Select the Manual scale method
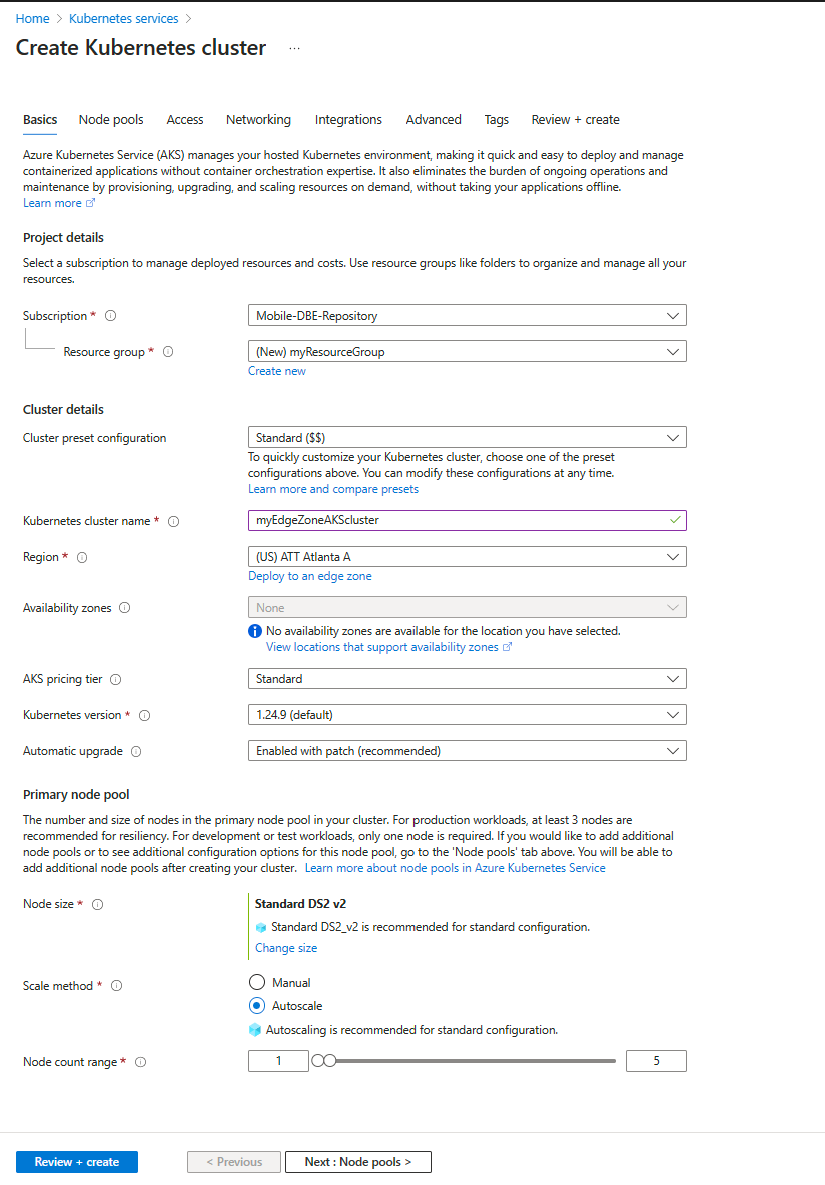The width and height of the screenshot is (825, 1185). pyautogui.click(x=257, y=983)
